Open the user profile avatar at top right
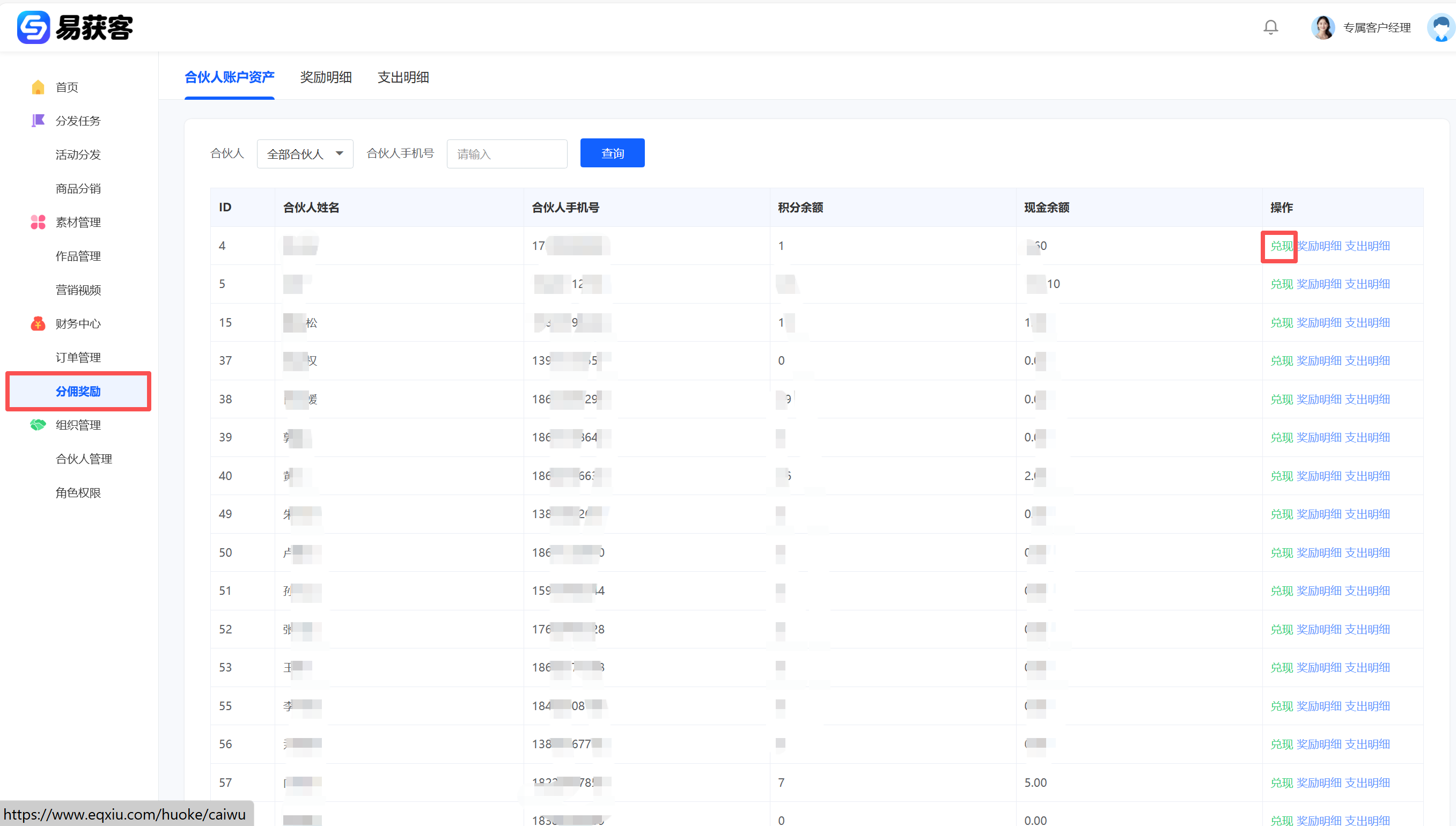 1440,27
